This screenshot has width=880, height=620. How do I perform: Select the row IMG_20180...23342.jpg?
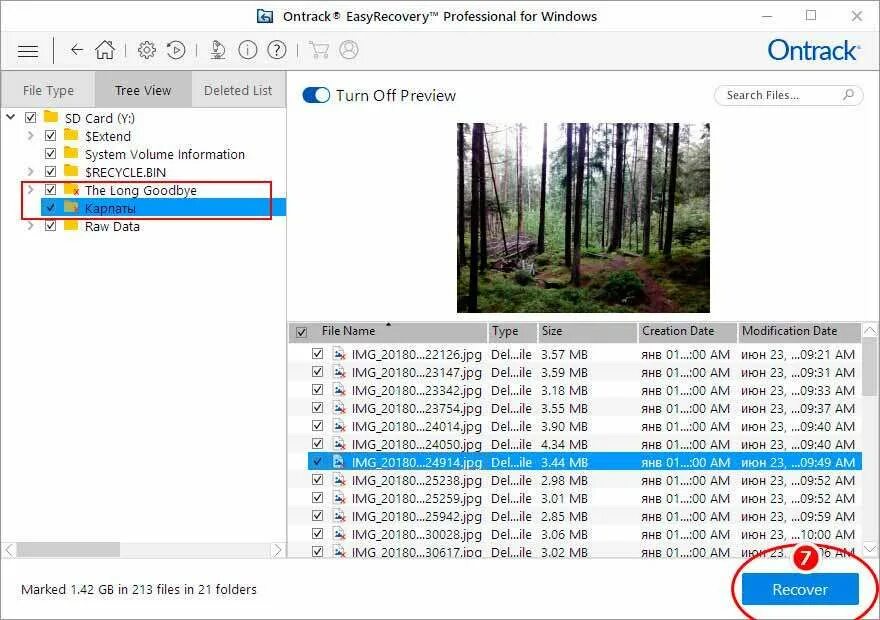[584, 390]
